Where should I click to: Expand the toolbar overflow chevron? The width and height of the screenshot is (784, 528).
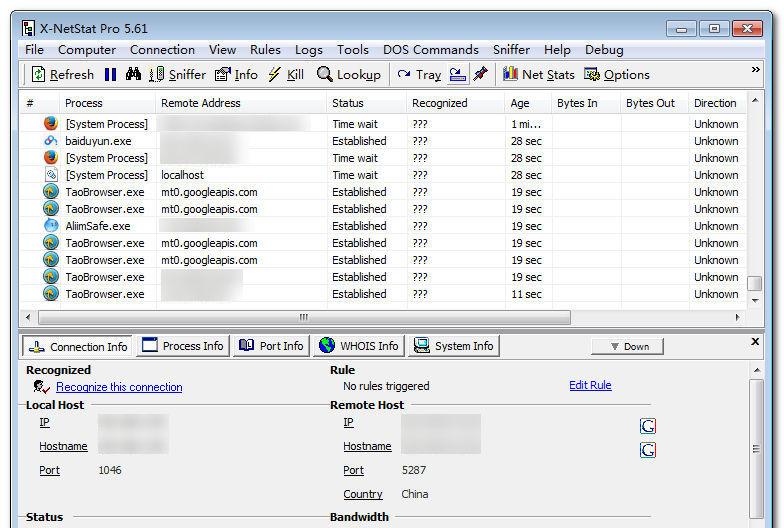click(756, 70)
